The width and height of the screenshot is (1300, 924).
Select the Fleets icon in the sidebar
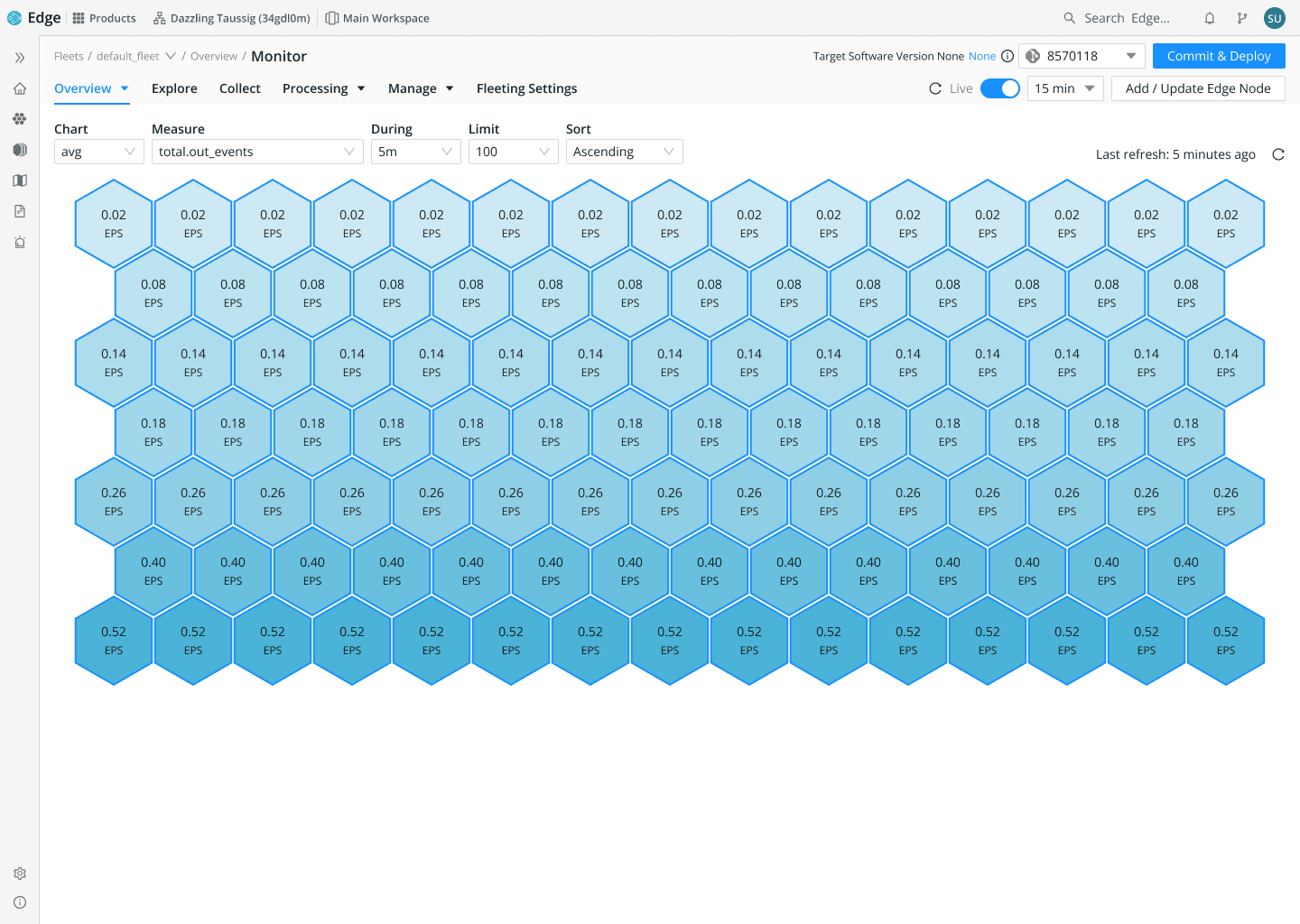pos(19,118)
